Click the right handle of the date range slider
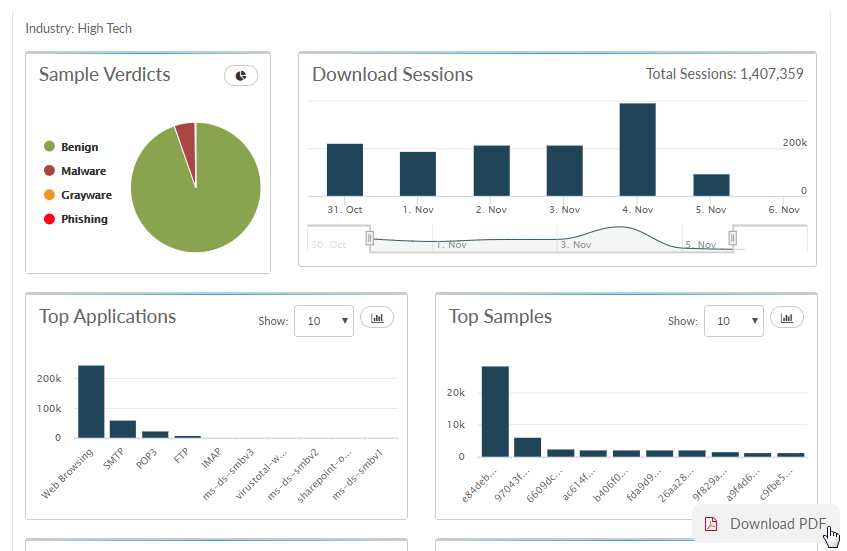 click(x=733, y=238)
